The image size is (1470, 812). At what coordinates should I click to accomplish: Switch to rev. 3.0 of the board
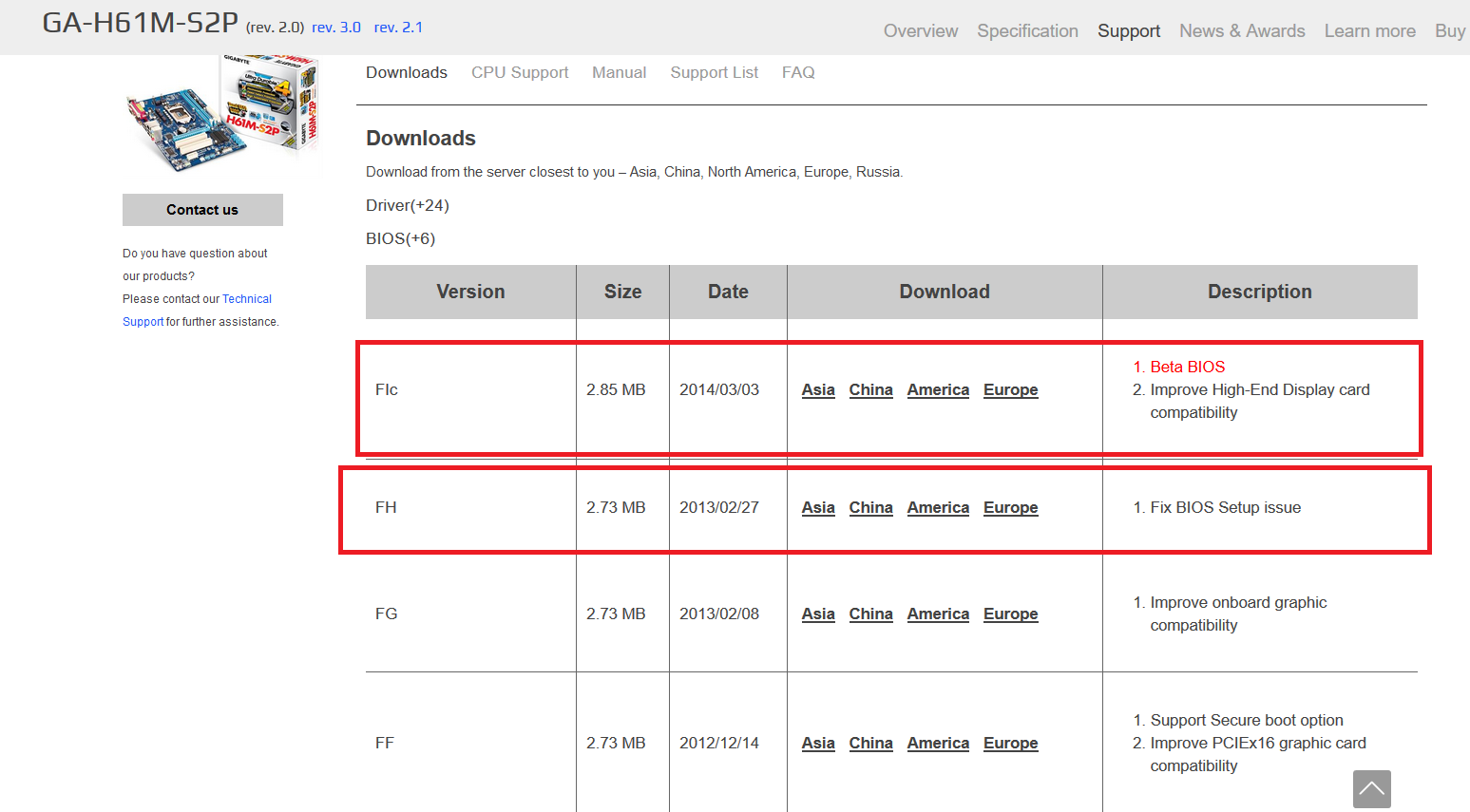(x=336, y=28)
